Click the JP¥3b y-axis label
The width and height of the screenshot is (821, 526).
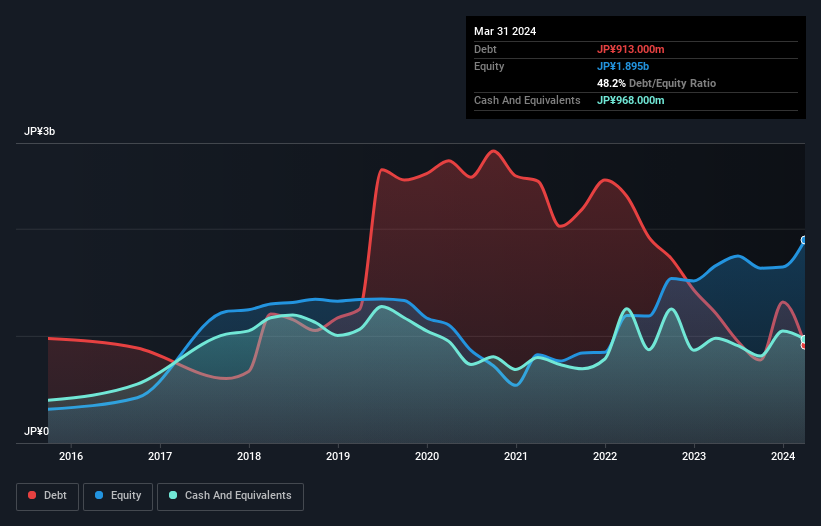[39, 131]
